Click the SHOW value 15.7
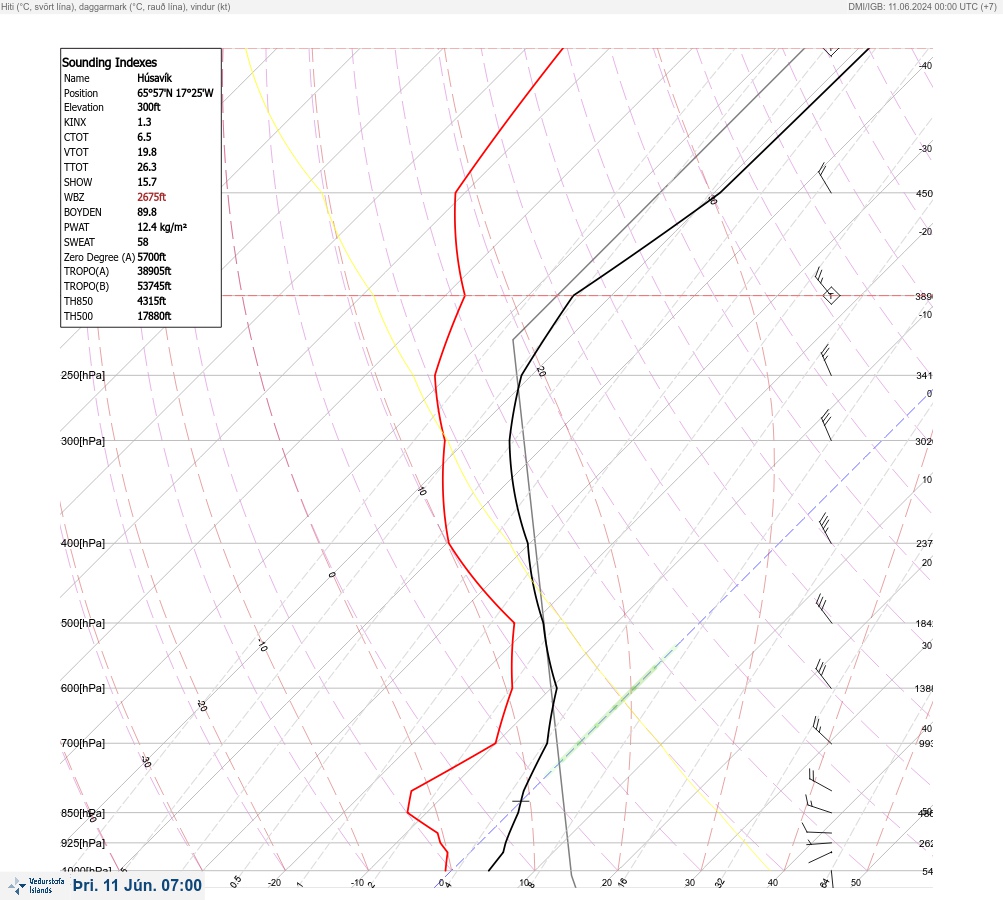Screen dimensions: 1003x900 coord(146,182)
